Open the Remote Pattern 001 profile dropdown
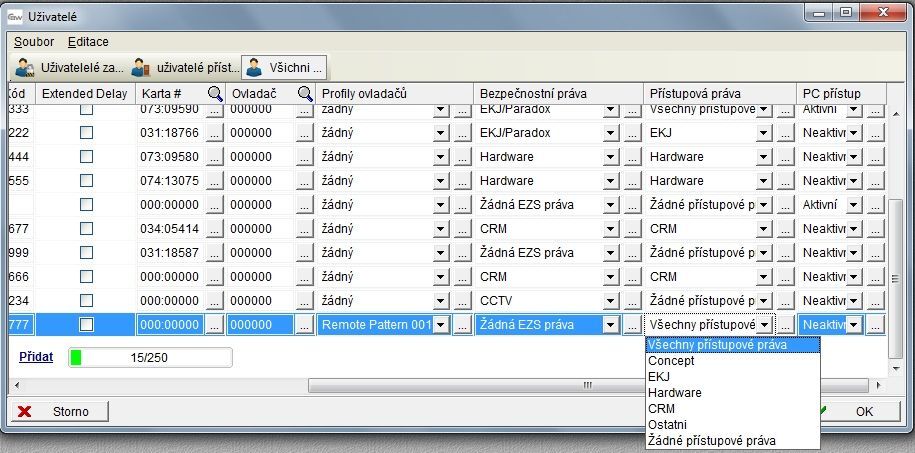Viewport: 915px width, 453px height. 441,325
